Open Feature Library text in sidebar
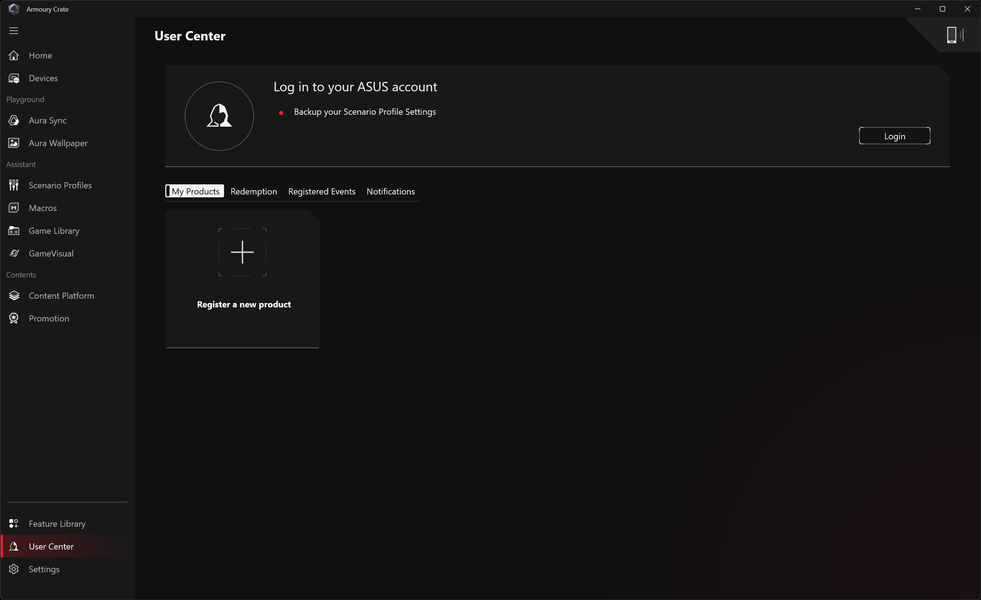 click(x=57, y=524)
